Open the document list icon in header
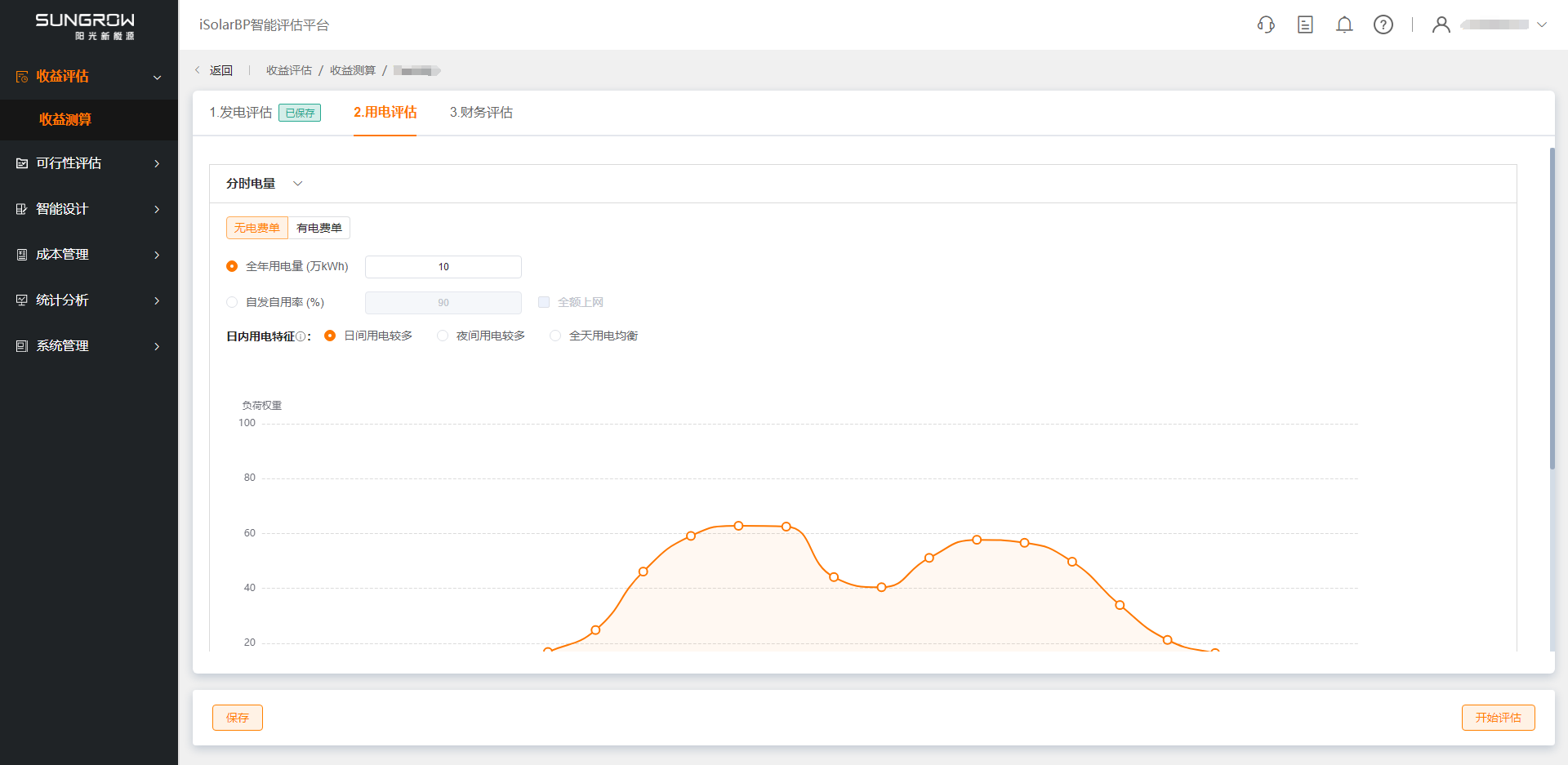Image resolution: width=1568 pixels, height=765 pixels. [1305, 24]
